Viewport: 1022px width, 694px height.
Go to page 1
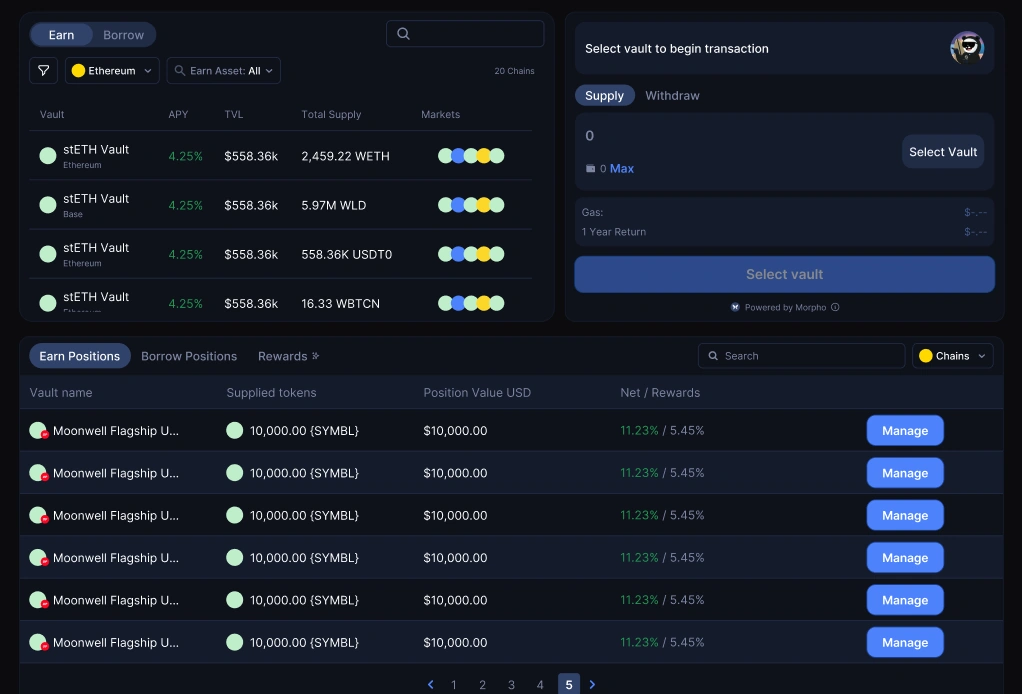point(454,685)
